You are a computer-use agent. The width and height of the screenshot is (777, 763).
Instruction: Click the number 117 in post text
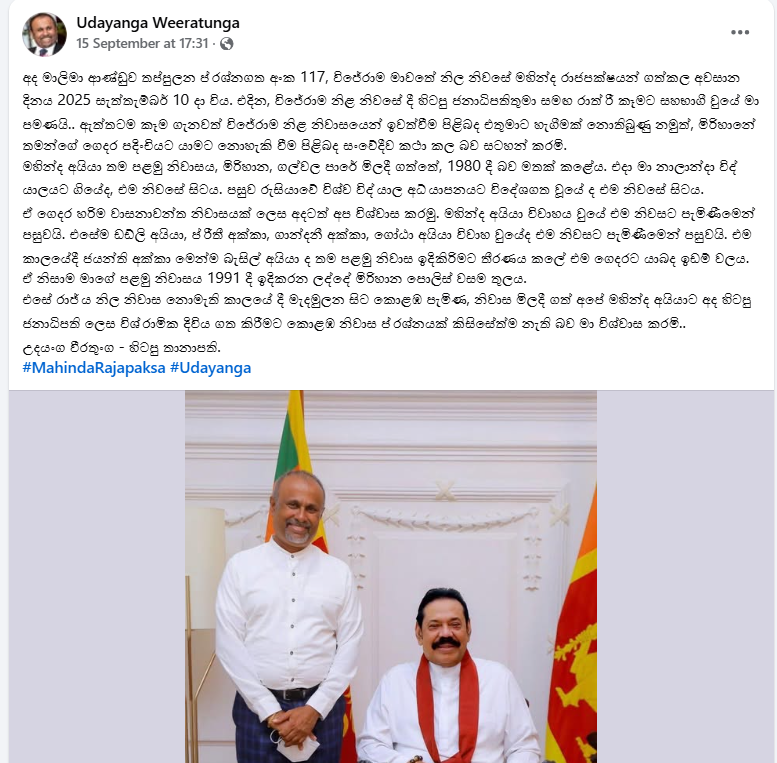click(x=313, y=78)
